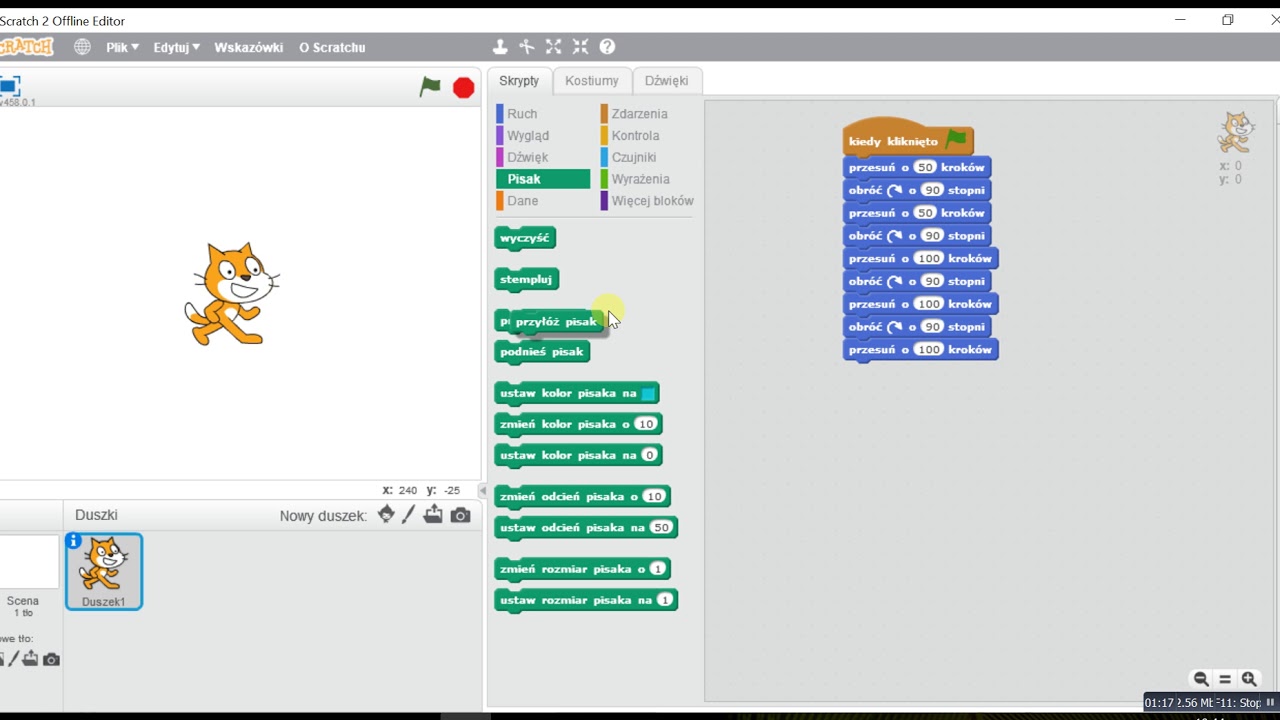Paint a new sprite with brush
The image size is (1280, 720).
coord(409,515)
